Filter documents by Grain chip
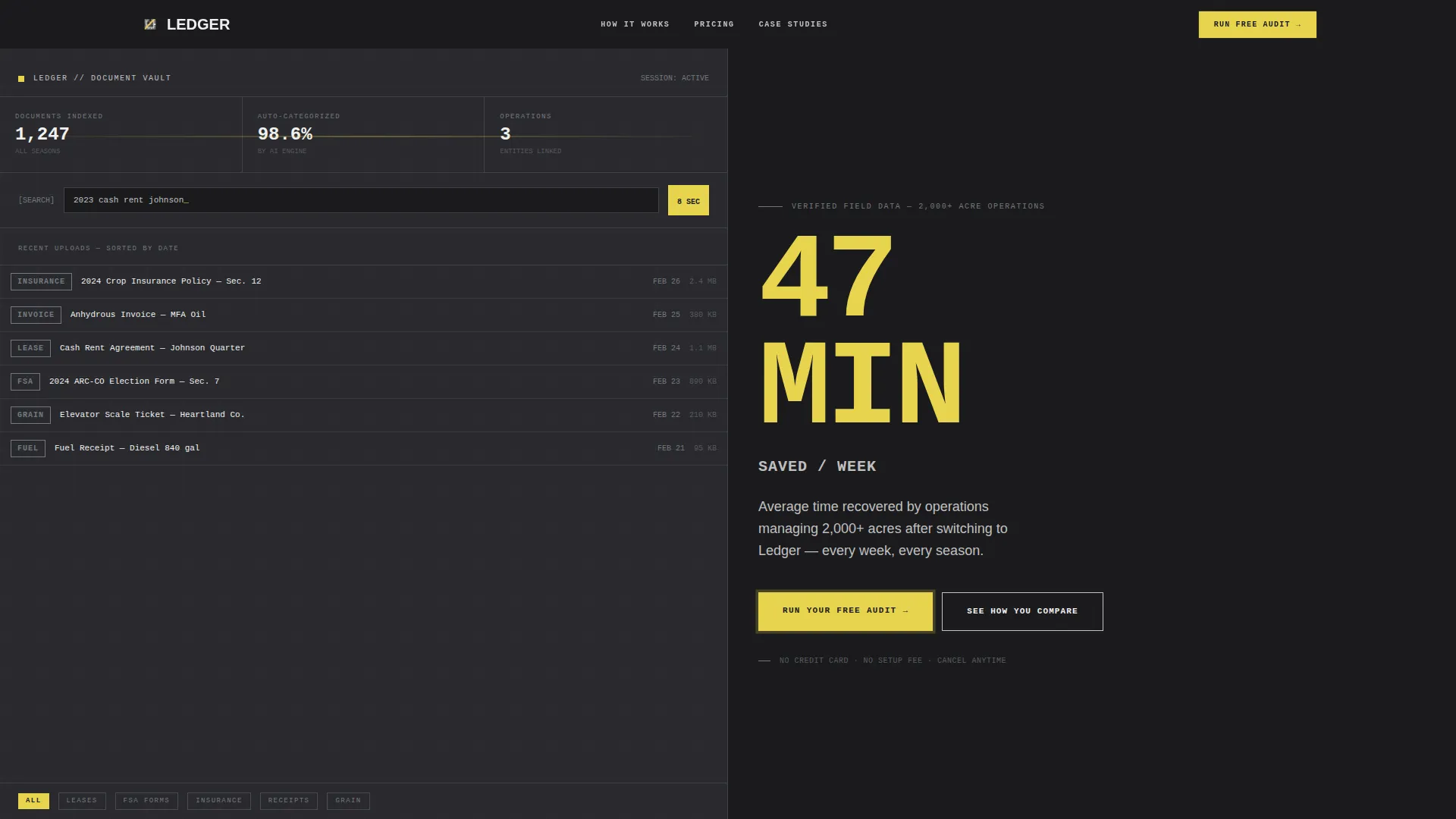1456x819 pixels. click(x=348, y=801)
